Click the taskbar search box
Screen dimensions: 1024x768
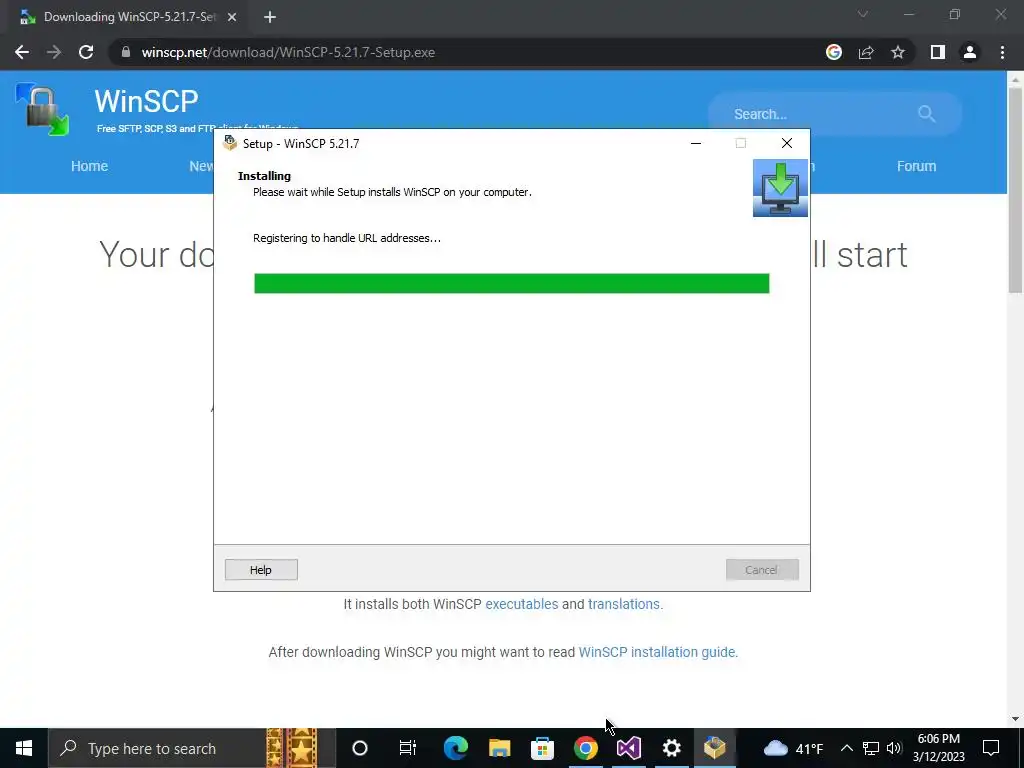[x=192, y=748]
